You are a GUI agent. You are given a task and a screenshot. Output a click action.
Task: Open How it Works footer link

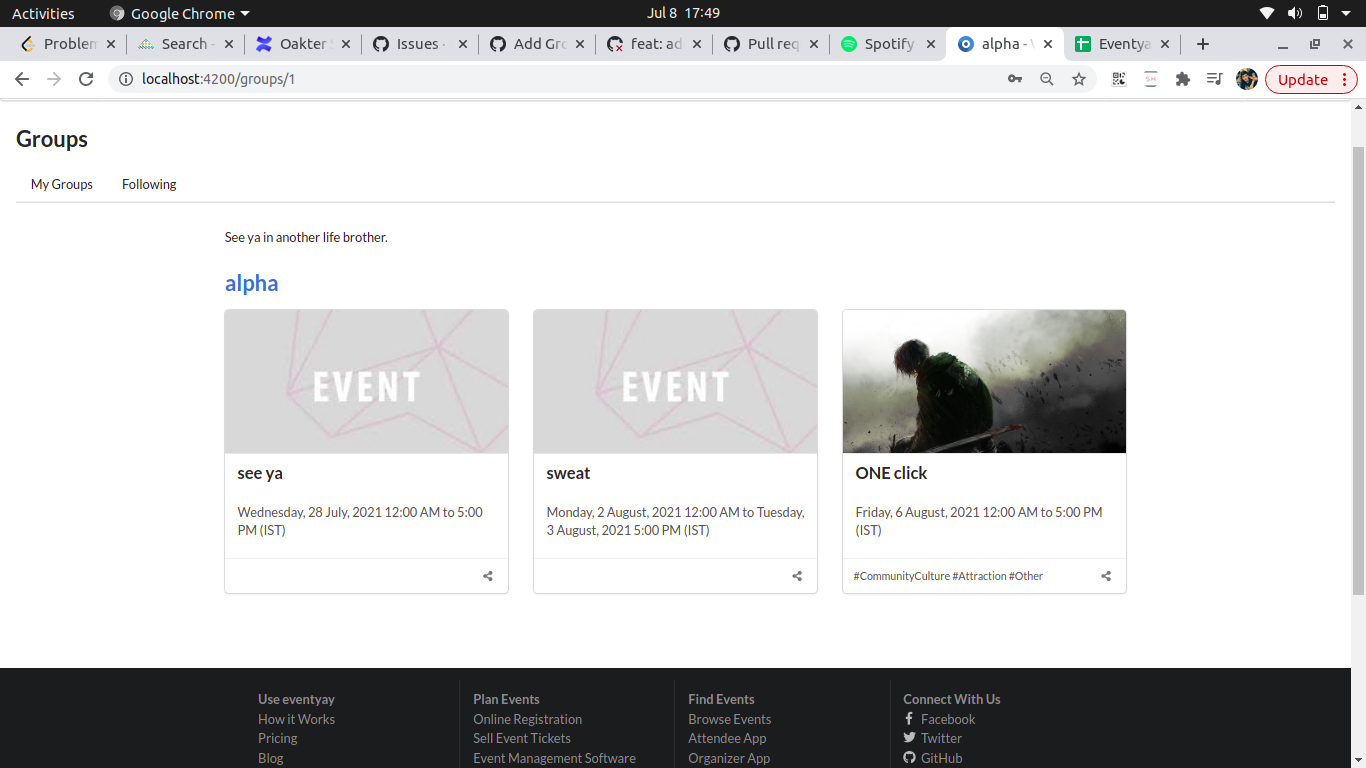click(x=296, y=719)
